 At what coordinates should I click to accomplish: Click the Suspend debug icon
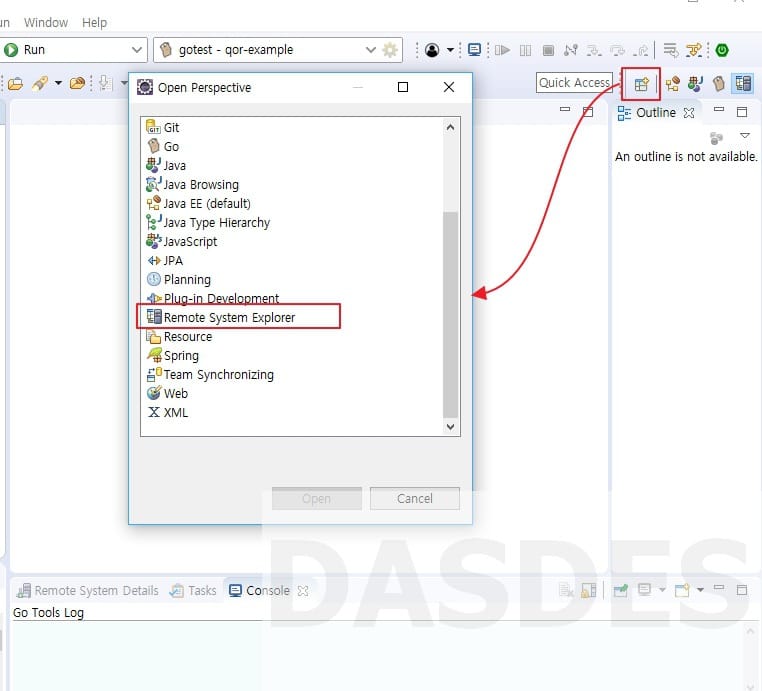coord(525,51)
